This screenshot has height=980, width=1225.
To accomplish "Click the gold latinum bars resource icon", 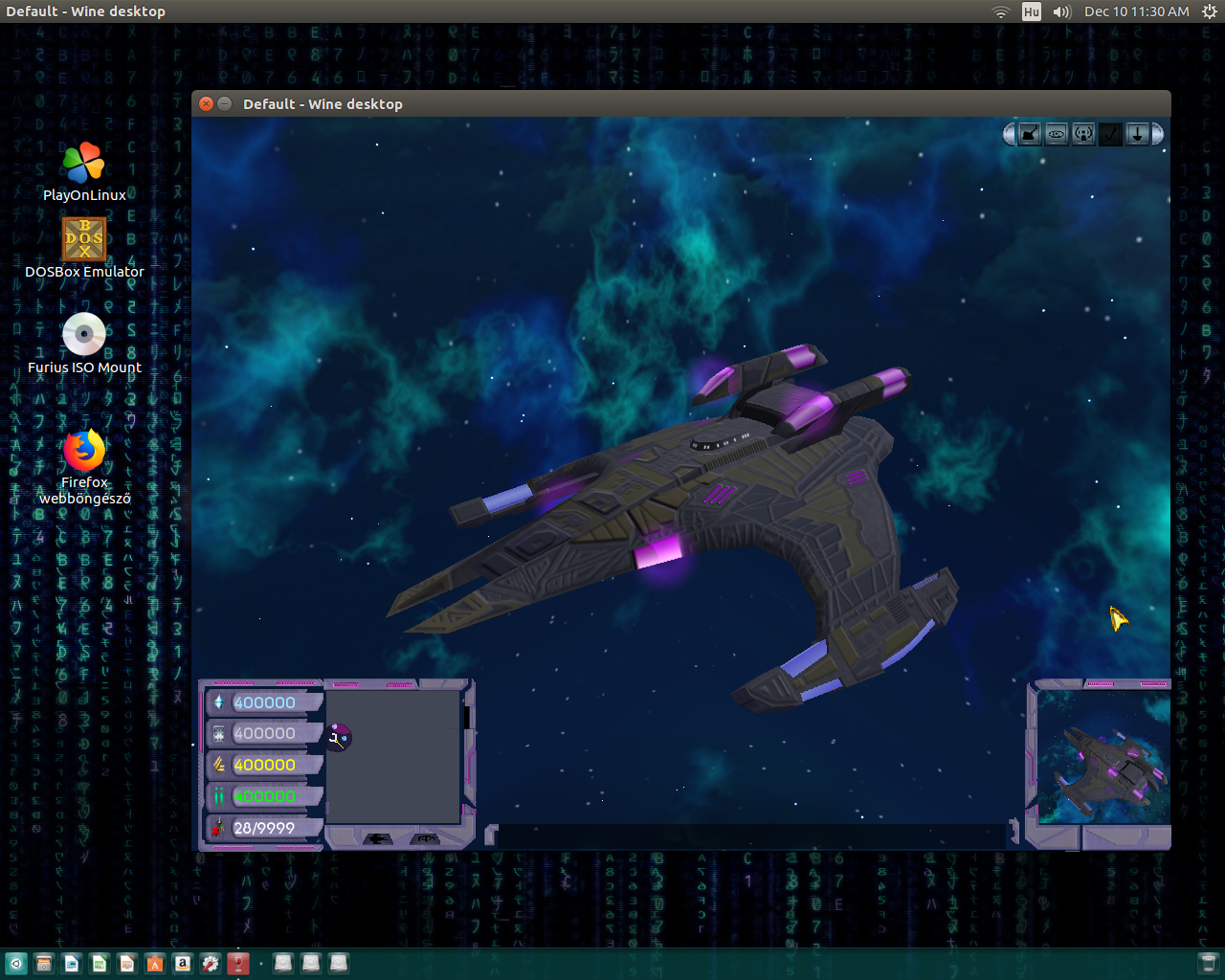I will click(218, 765).
